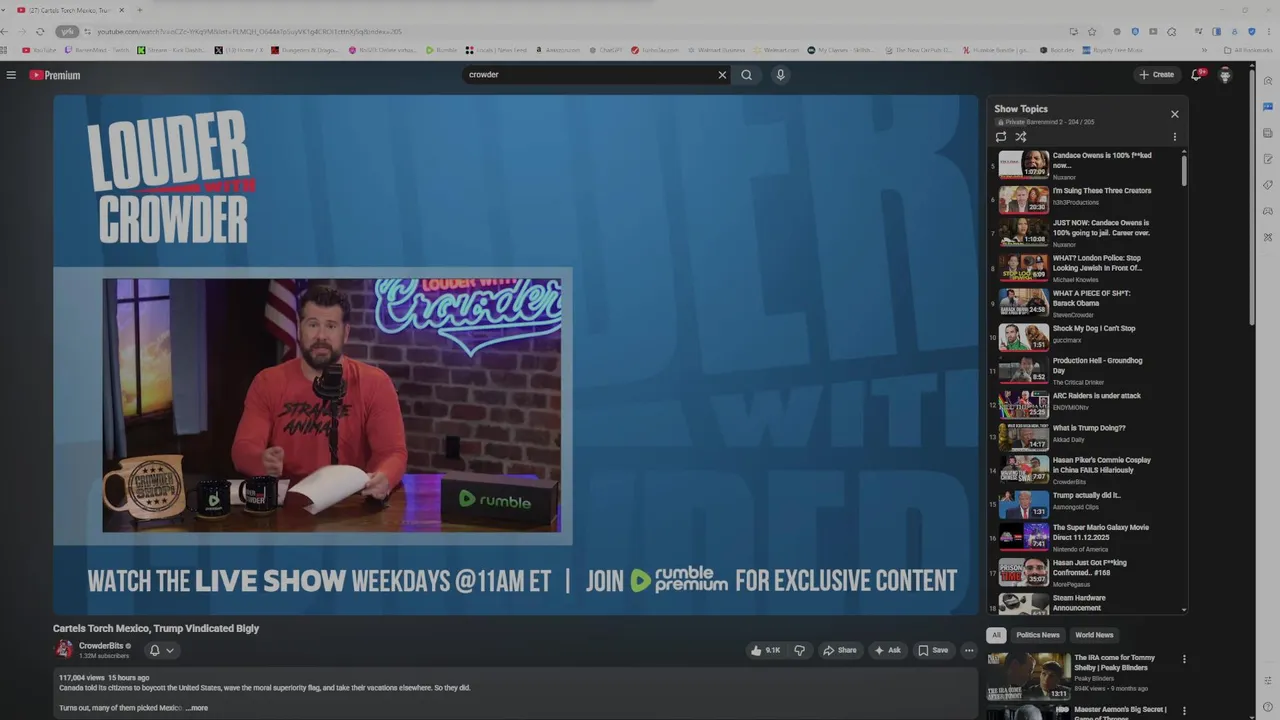Select the World News filter chip
1280x720 pixels.
[x=1094, y=635]
